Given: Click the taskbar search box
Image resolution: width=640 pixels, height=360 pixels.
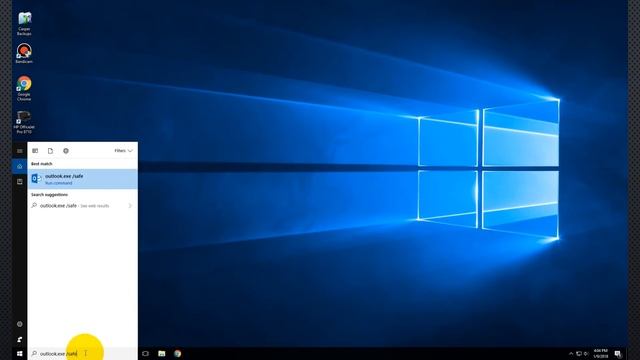Looking at the screenshot, I should pyautogui.click(x=82, y=353).
